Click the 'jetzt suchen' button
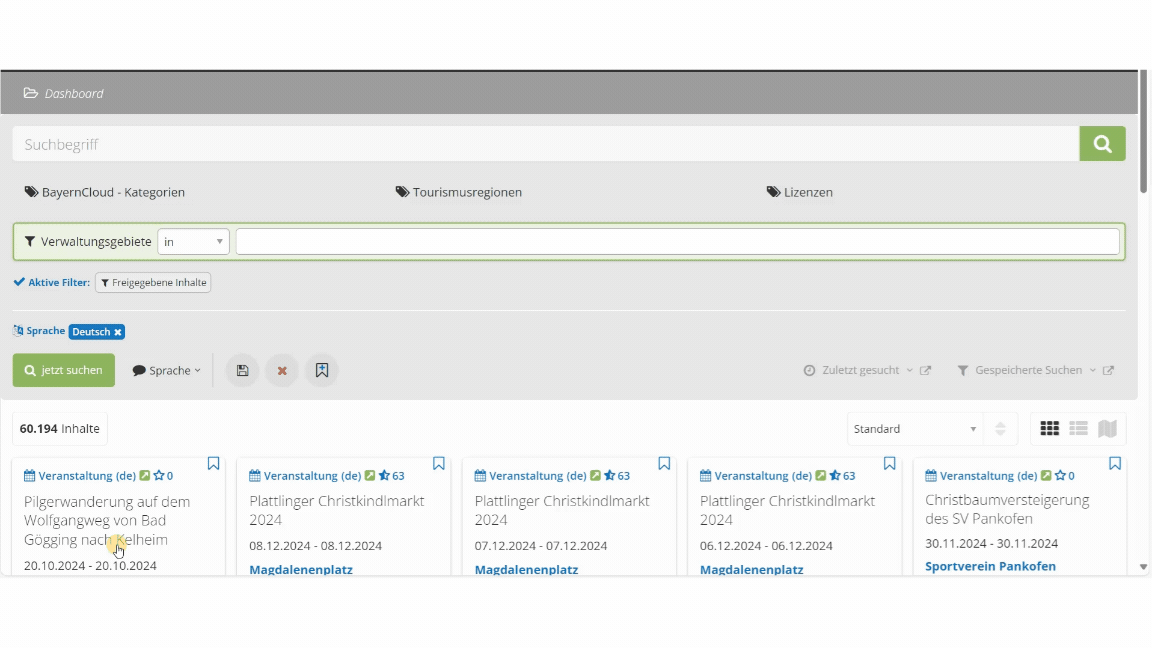Viewport: 1152px width, 648px height. (64, 370)
